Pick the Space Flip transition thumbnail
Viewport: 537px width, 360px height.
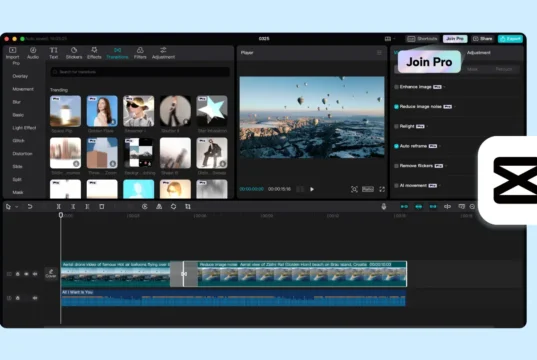pyautogui.click(x=65, y=111)
